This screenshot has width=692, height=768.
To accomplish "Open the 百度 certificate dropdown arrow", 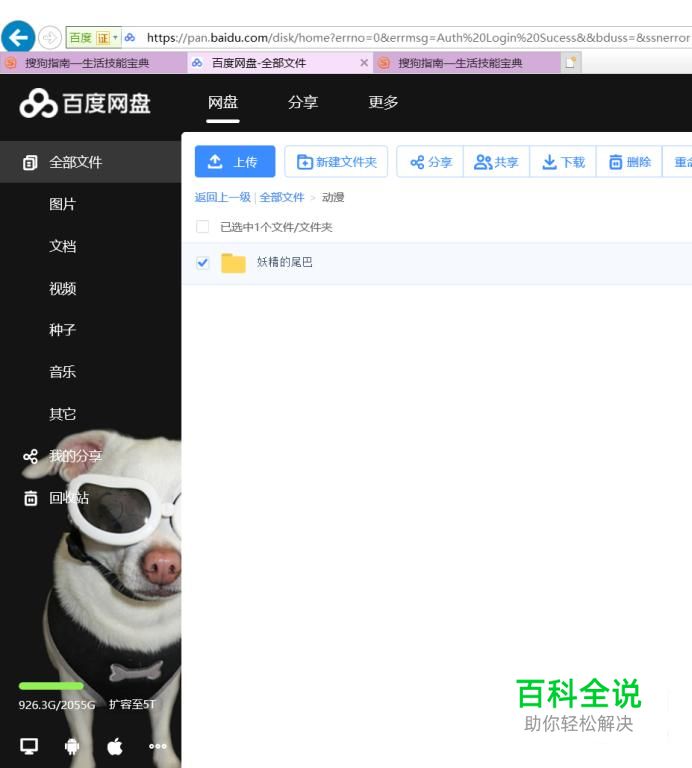I will pyautogui.click(x=116, y=37).
